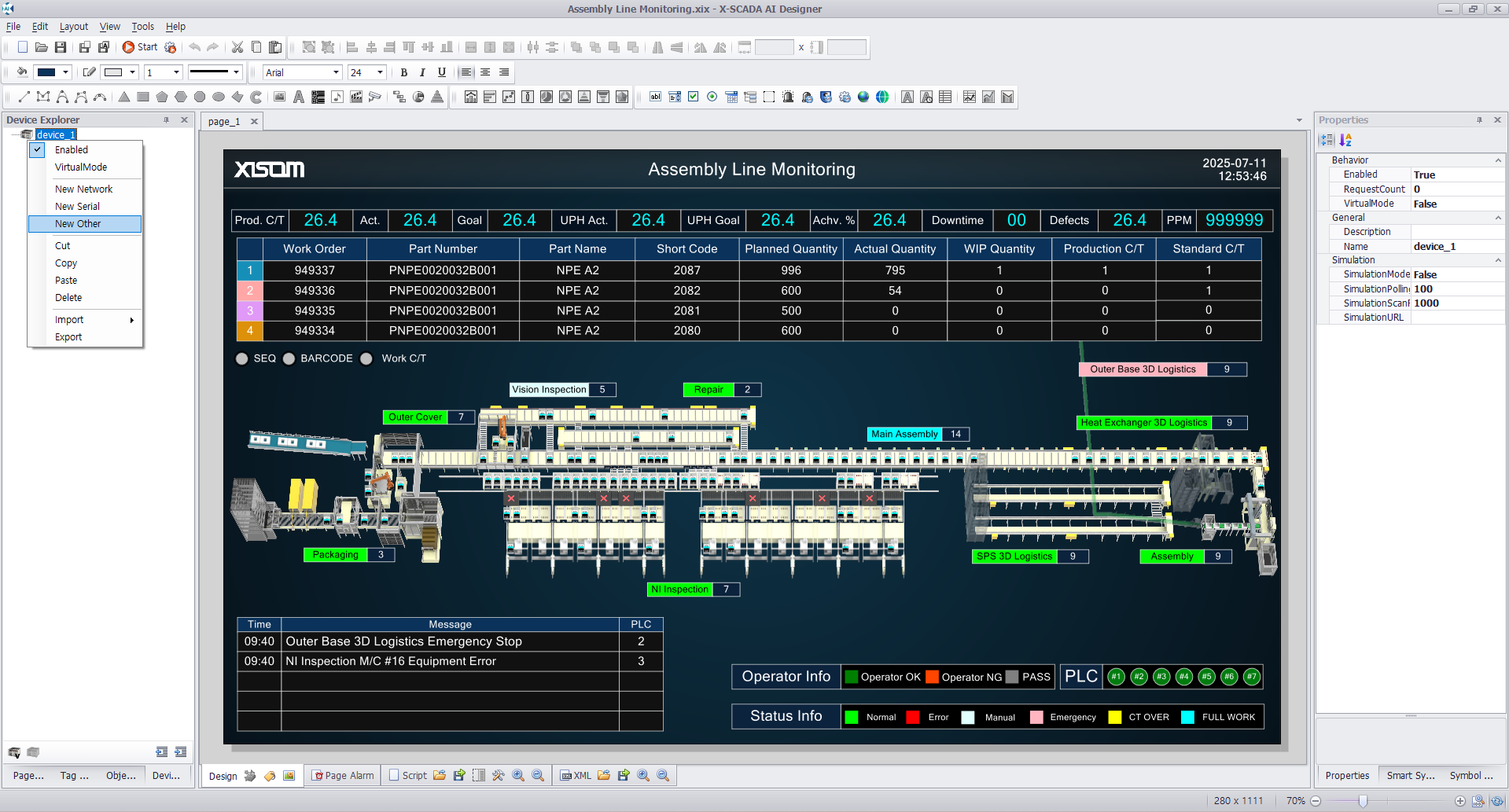The image size is (1509, 812).
Task: Select the rectangle shape tool
Action: point(143,97)
